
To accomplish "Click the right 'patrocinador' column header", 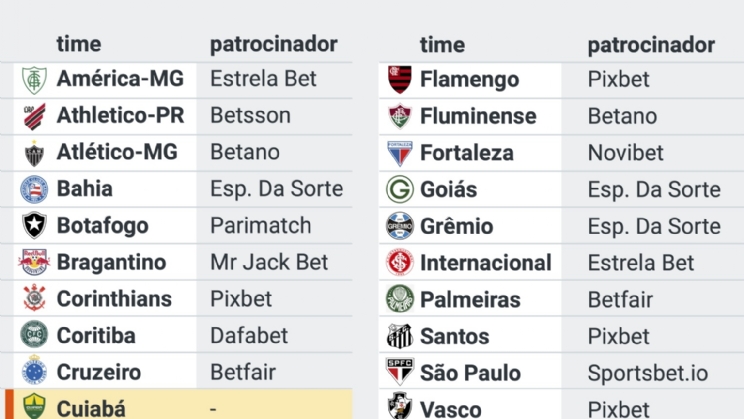I will [x=651, y=45].
